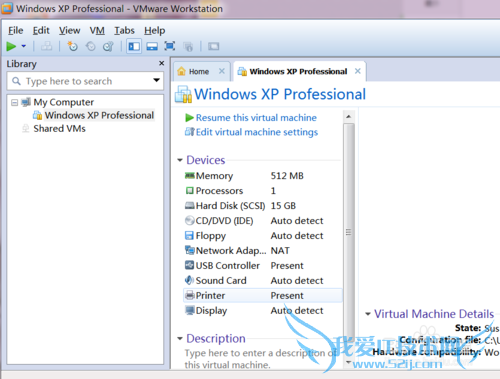
Task: Select the 512 MB memory value
Action: (287, 176)
